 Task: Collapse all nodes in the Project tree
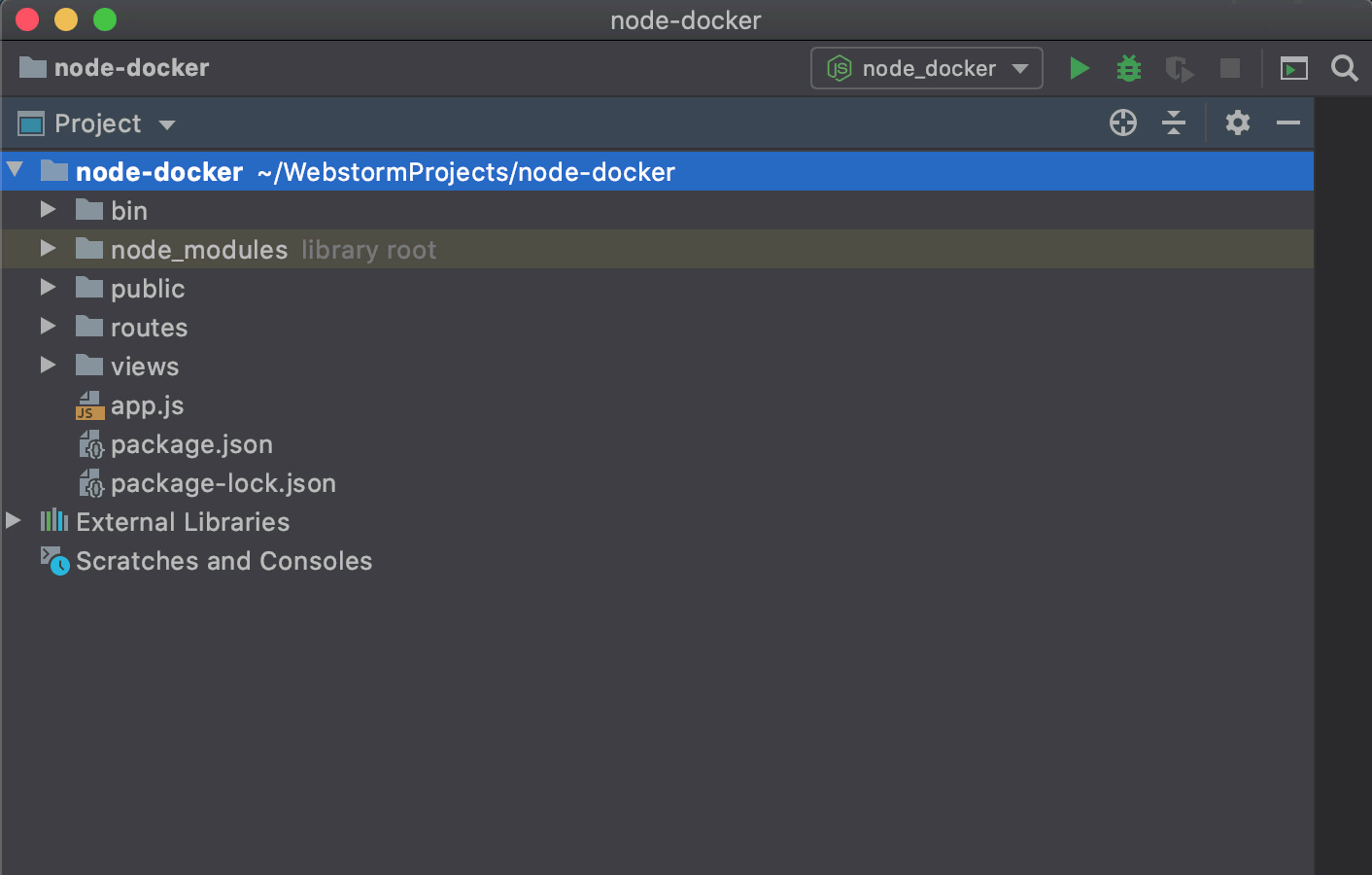[1174, 122]
